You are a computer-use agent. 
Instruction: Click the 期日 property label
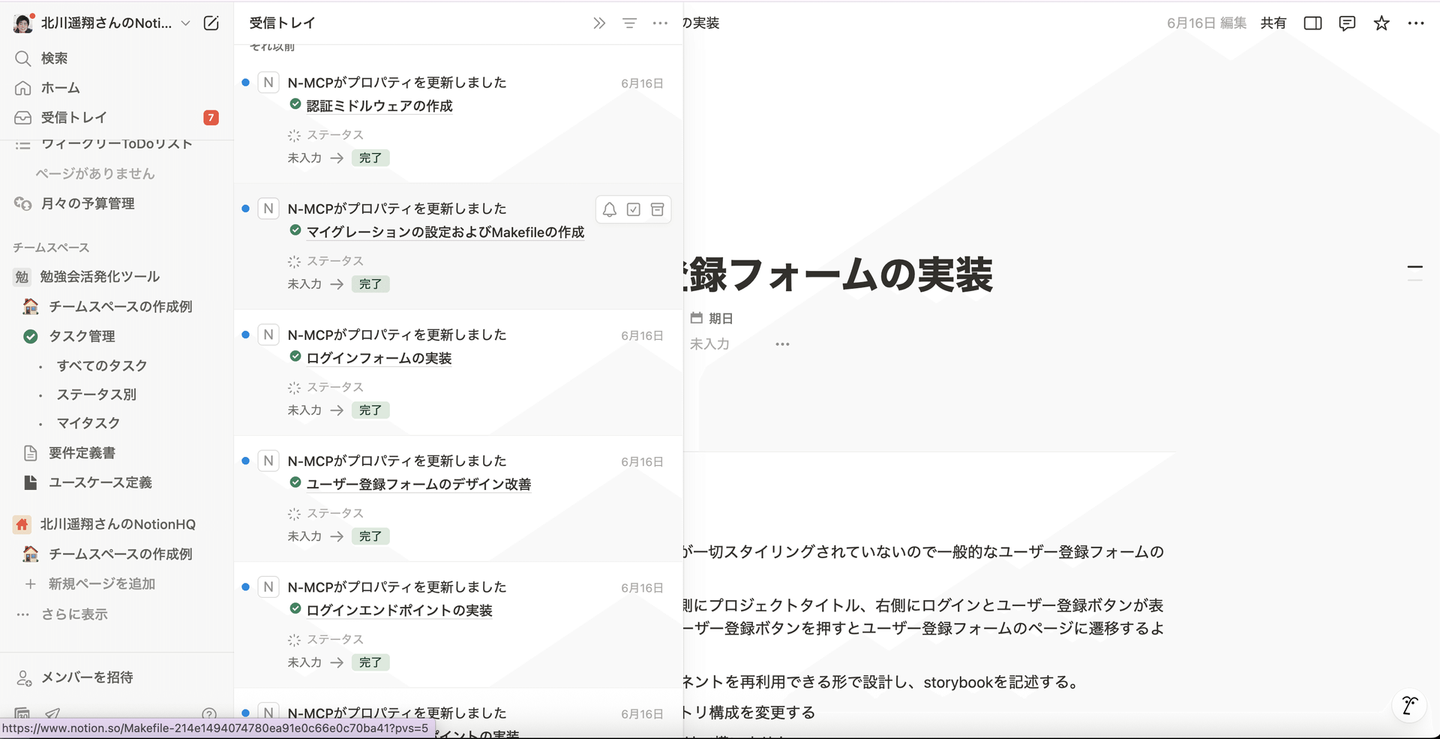pos(721,318)
